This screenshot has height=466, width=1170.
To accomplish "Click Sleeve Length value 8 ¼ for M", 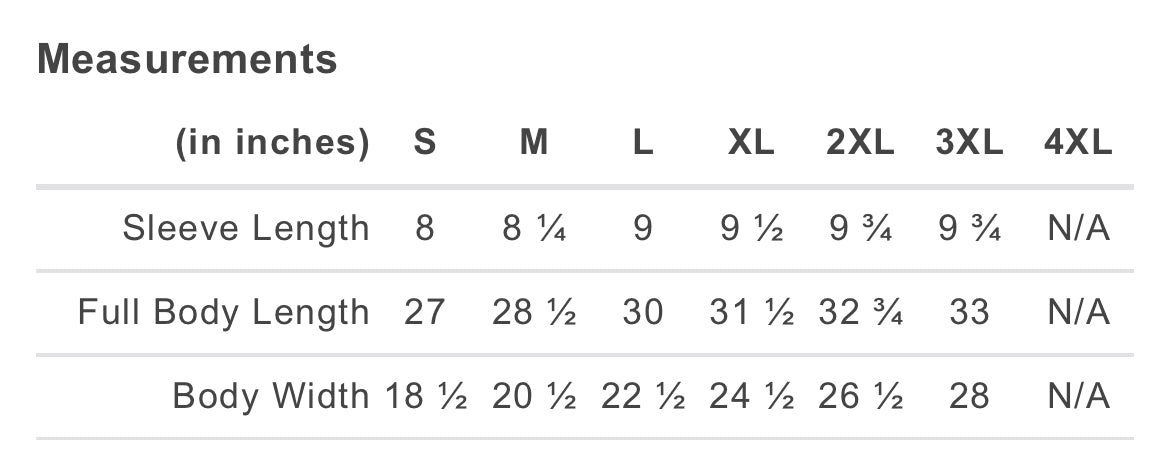I will pos(534,228).
